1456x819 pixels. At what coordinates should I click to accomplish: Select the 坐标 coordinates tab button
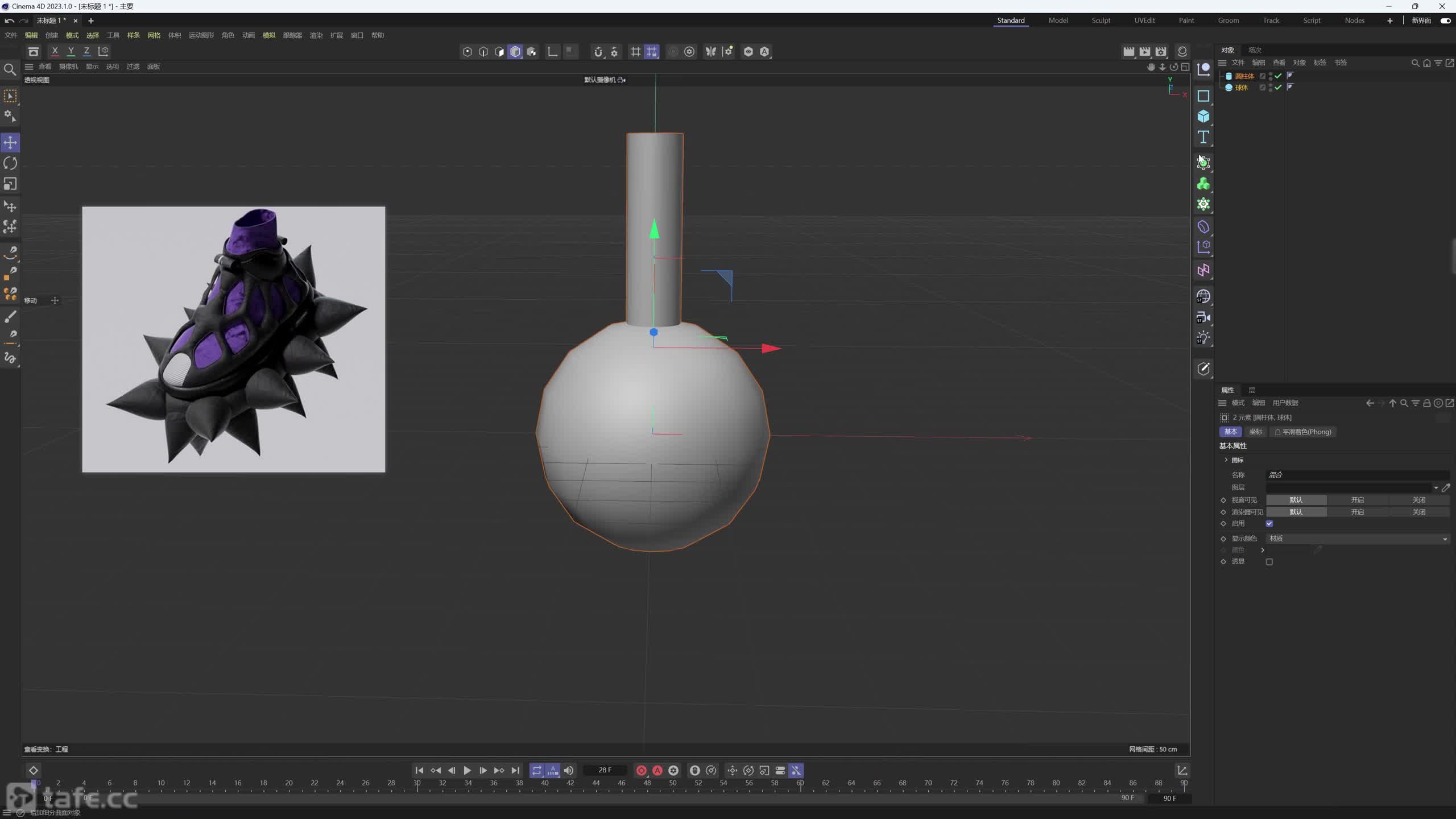(x=1256, y=432)
